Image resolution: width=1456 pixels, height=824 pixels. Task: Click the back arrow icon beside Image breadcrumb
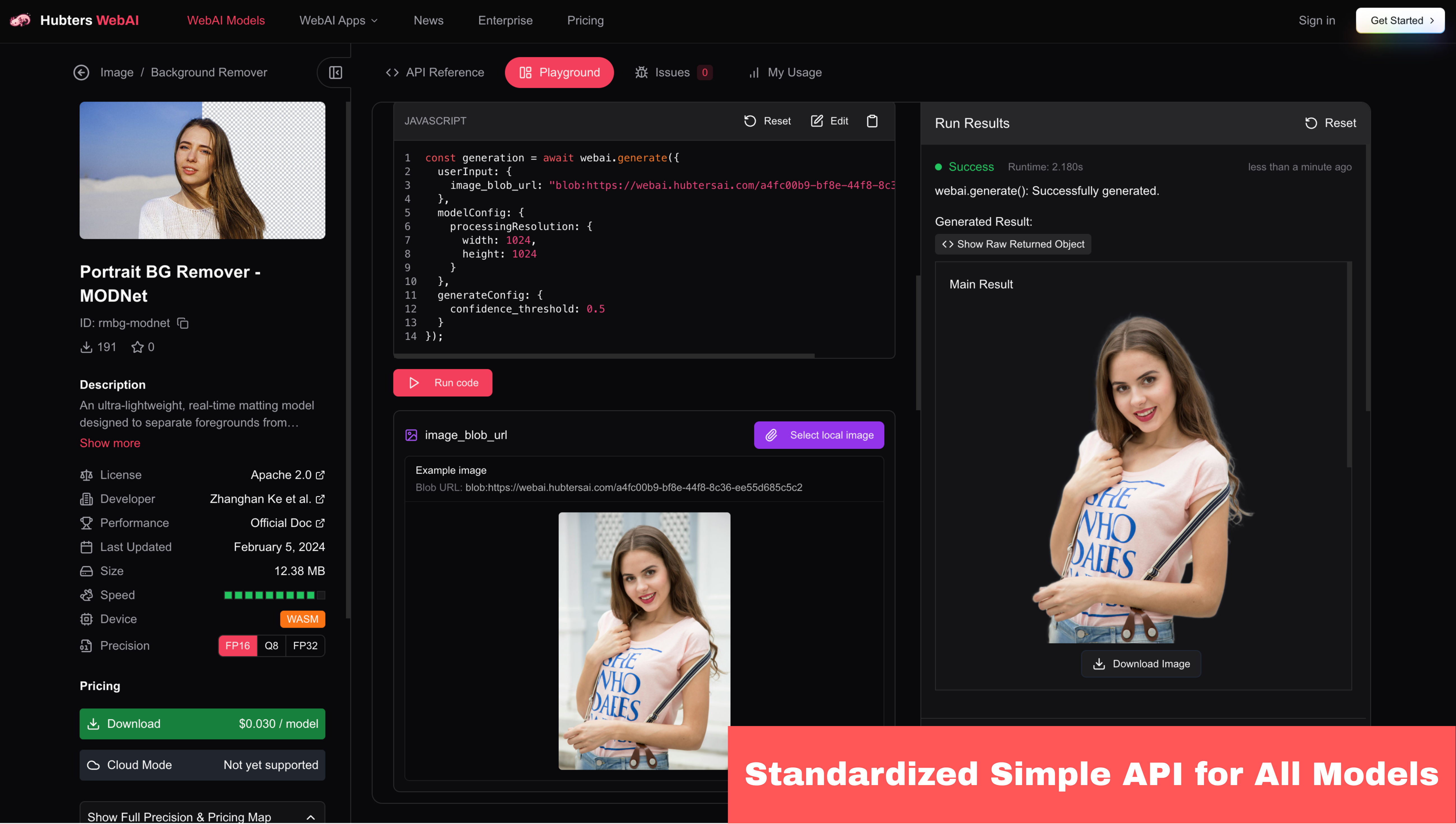click(x=81, y=72)
